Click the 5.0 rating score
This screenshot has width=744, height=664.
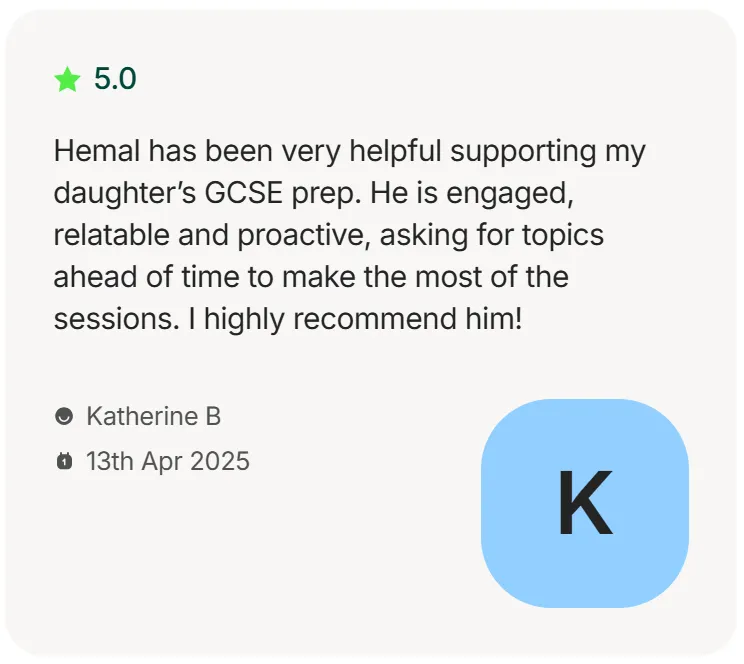pos(115,79)
